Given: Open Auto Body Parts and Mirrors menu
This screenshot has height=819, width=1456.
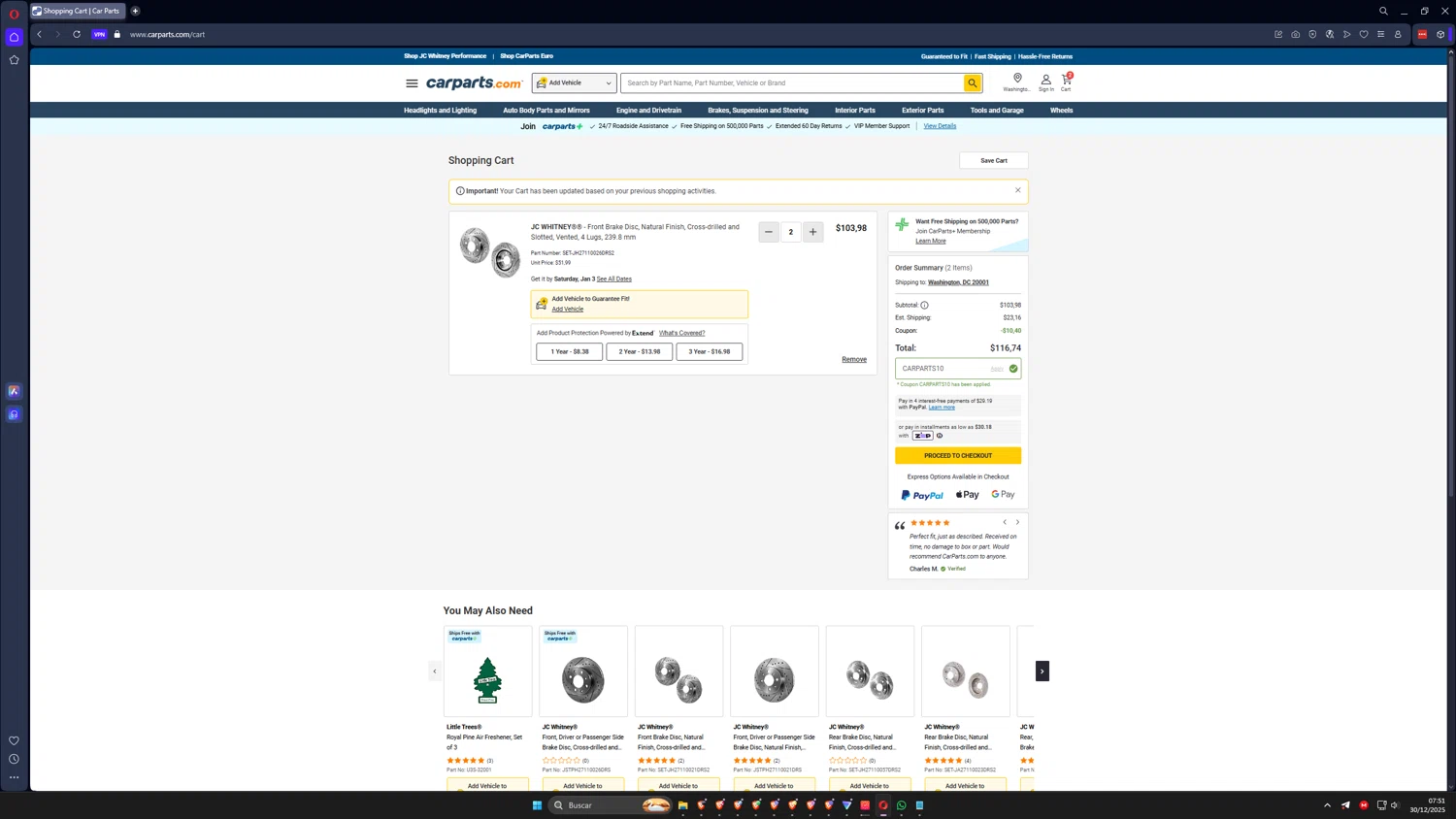Looking at the screenshot, I should click(x=546, y=111).
